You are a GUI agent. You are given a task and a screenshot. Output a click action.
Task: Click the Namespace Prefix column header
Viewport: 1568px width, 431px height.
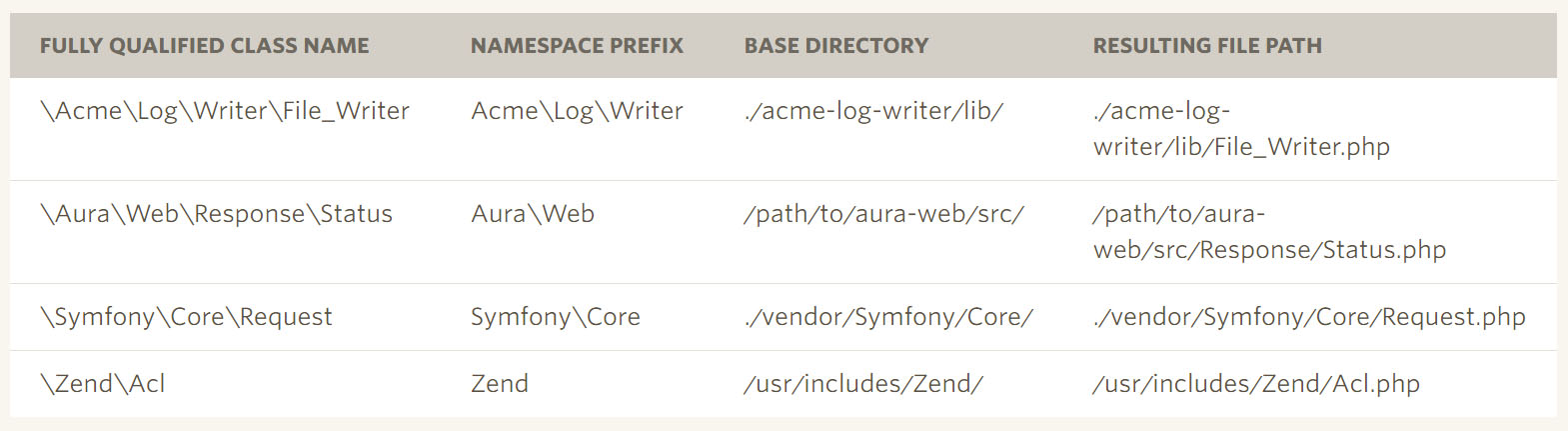[x=577, y=46]
